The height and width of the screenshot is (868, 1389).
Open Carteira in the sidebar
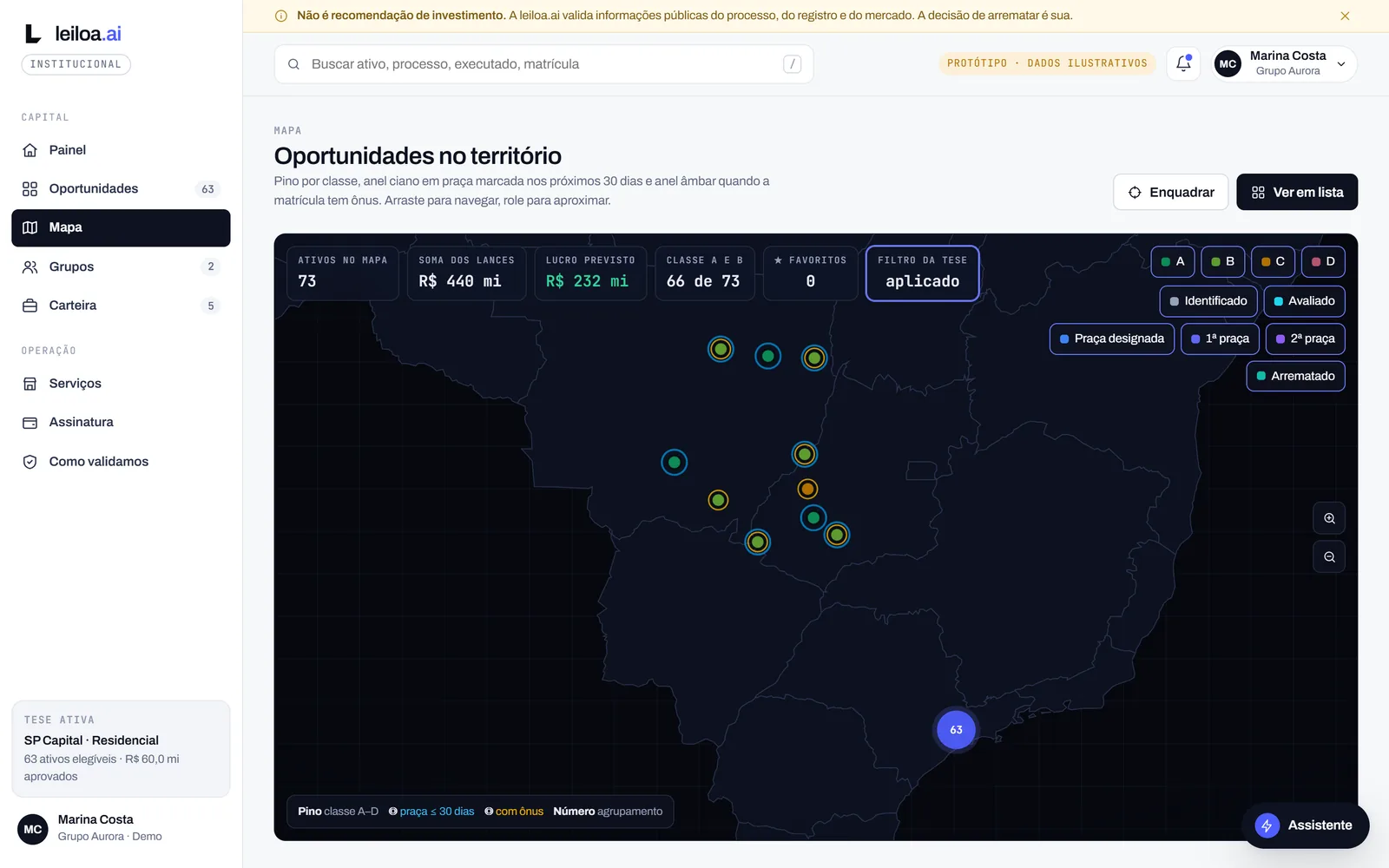coord(121,306)
